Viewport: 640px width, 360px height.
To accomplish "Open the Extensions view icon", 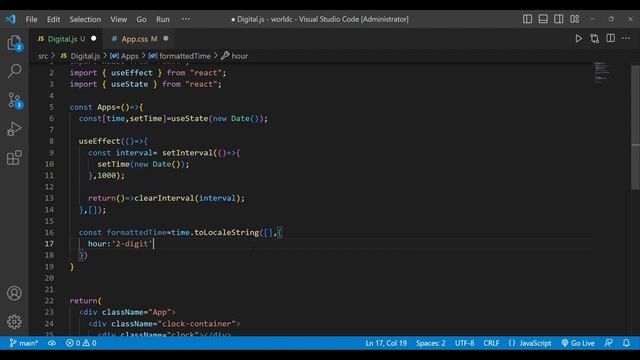I will (x=14, y=158).
